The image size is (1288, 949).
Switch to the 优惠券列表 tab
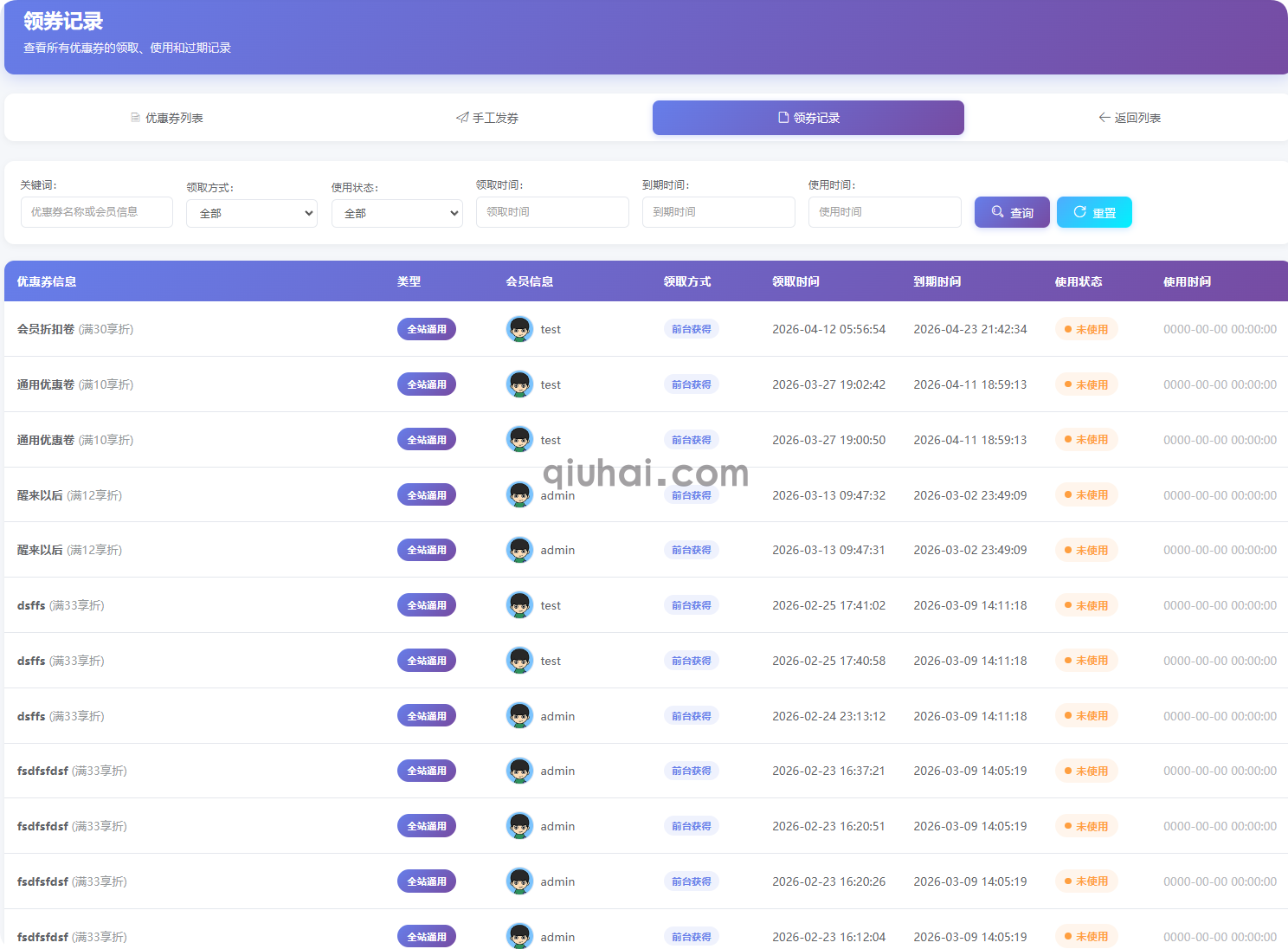[167, 118]
